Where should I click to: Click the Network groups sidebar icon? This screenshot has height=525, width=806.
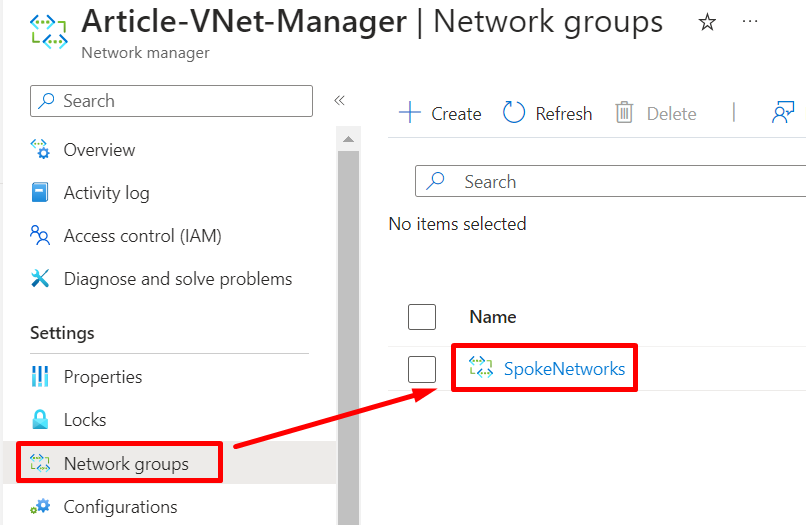click(40, 463)
